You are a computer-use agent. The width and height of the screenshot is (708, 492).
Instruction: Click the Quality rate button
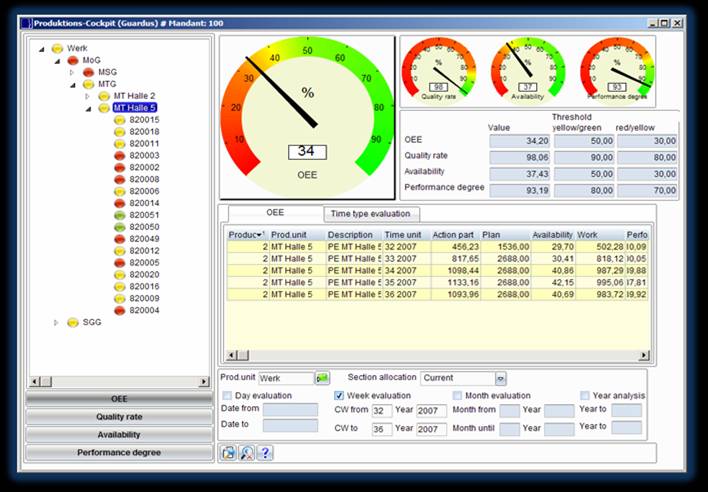click(x=119, y=417)
